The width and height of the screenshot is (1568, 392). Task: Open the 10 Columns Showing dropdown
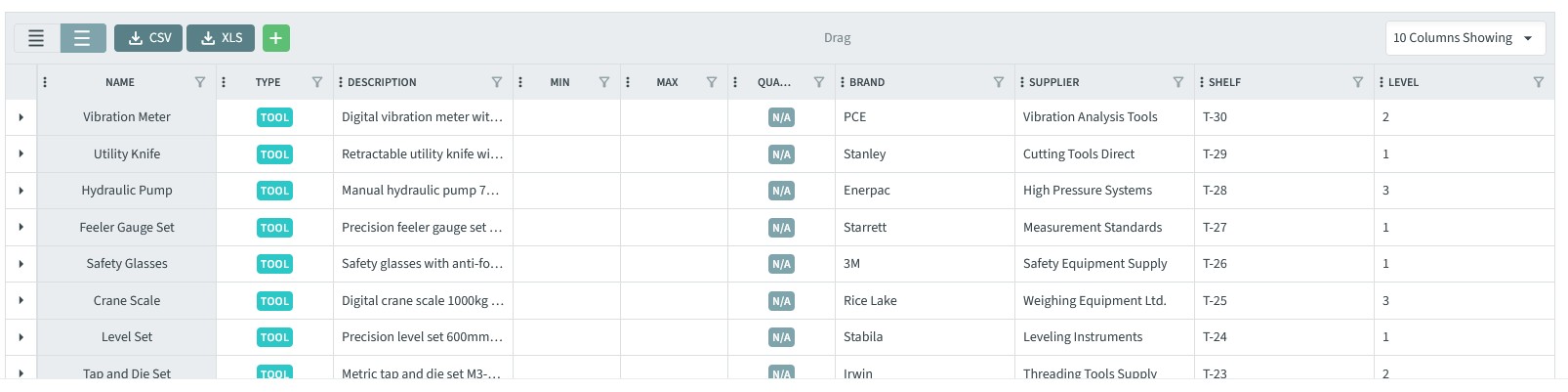pyautogui.click(x=1464, y=38)
